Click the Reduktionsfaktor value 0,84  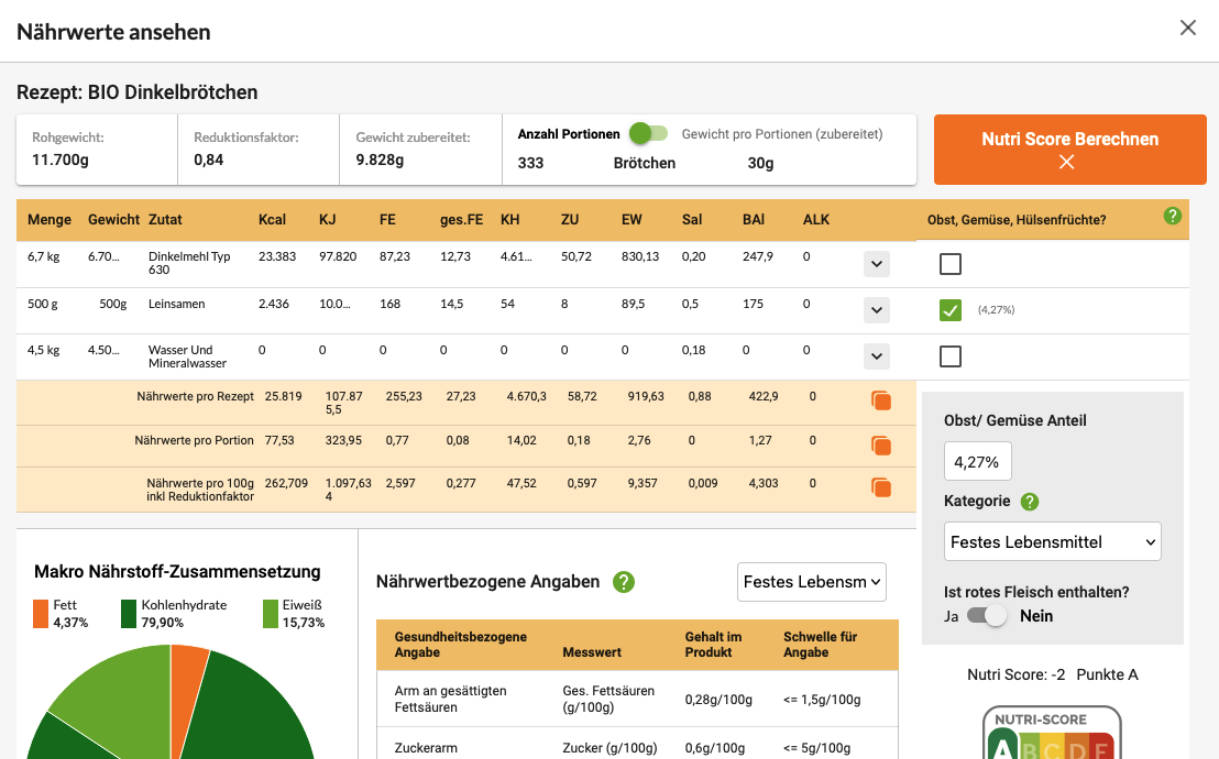(x=210, y=160)
